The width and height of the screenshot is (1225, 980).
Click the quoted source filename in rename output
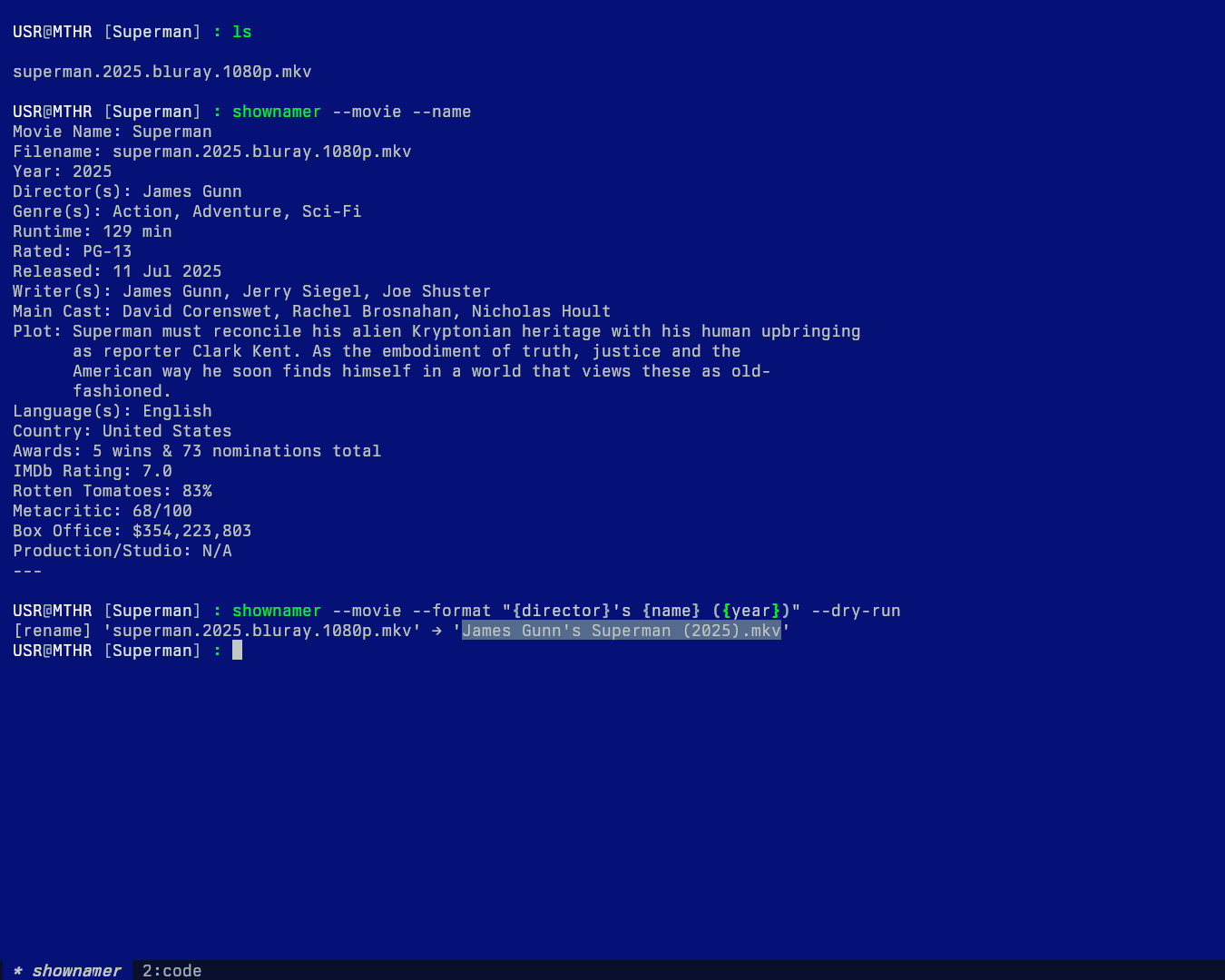click(x=262, y=631)
